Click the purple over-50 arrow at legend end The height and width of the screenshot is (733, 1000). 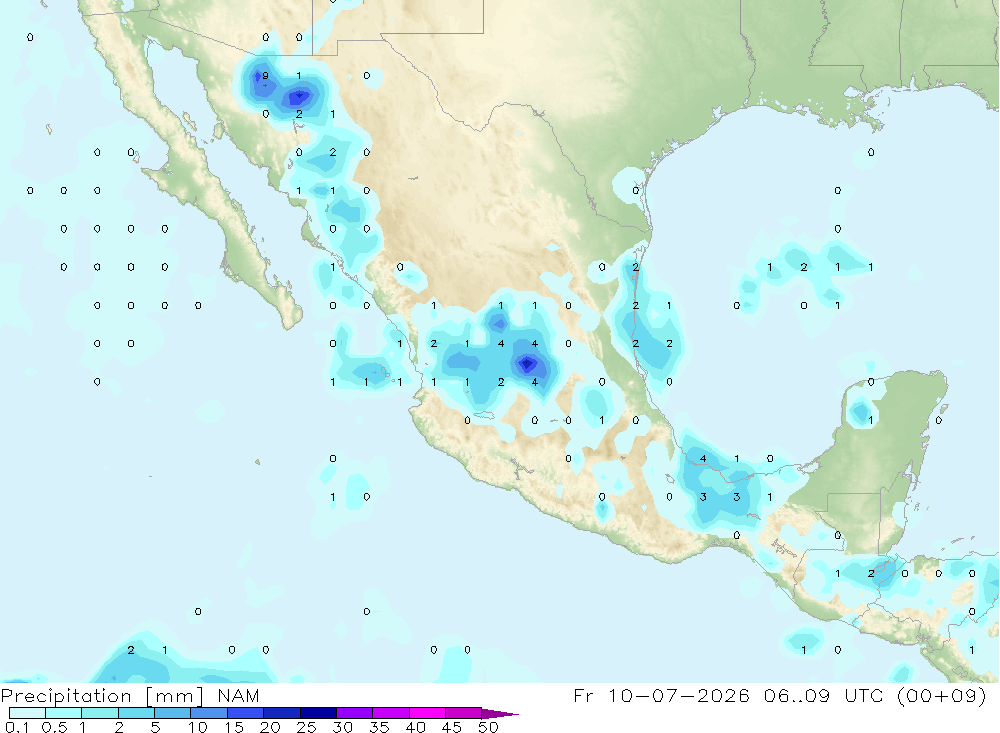[x=499, y=713]
